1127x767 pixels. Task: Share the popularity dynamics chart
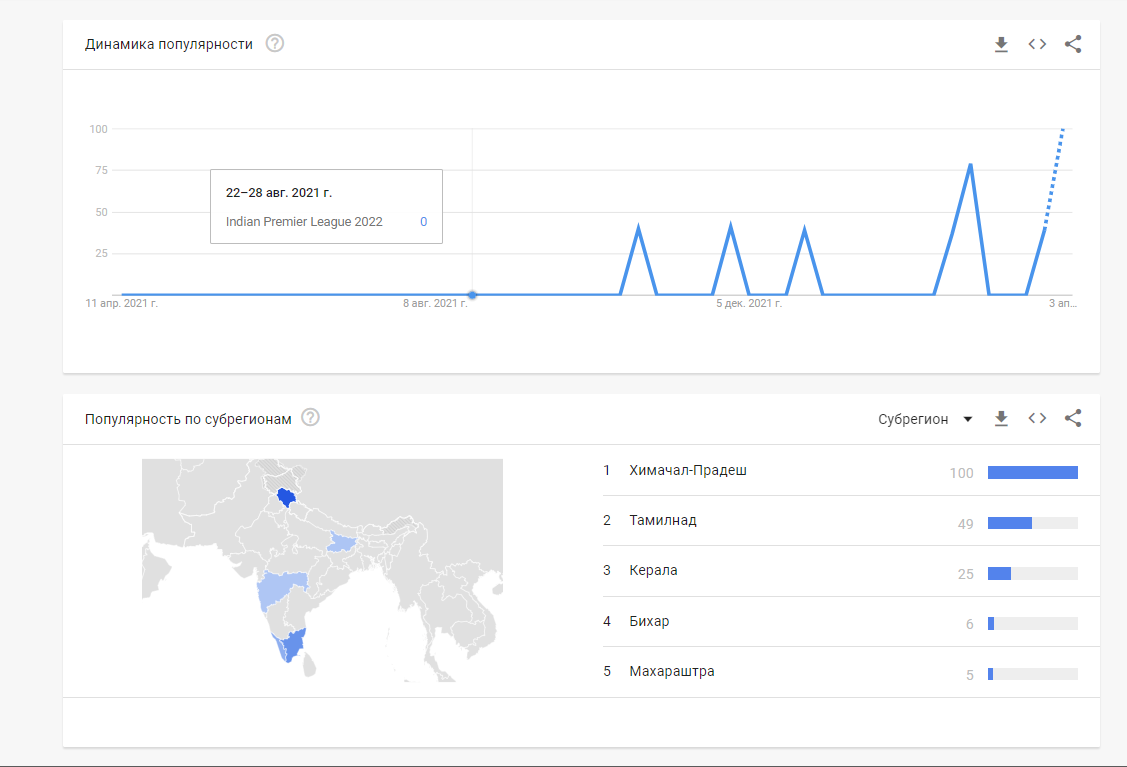[x=1072, y=45]
